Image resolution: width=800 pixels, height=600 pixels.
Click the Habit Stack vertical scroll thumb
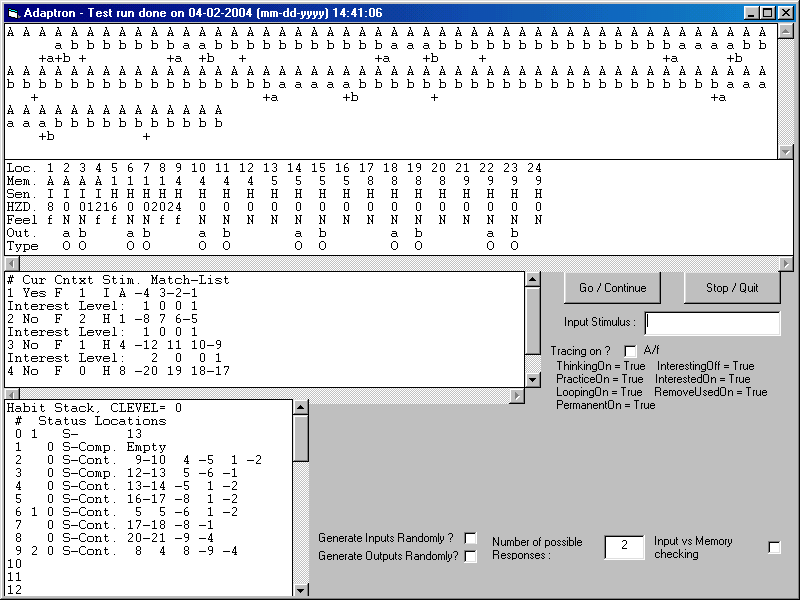tap(301, 438)
